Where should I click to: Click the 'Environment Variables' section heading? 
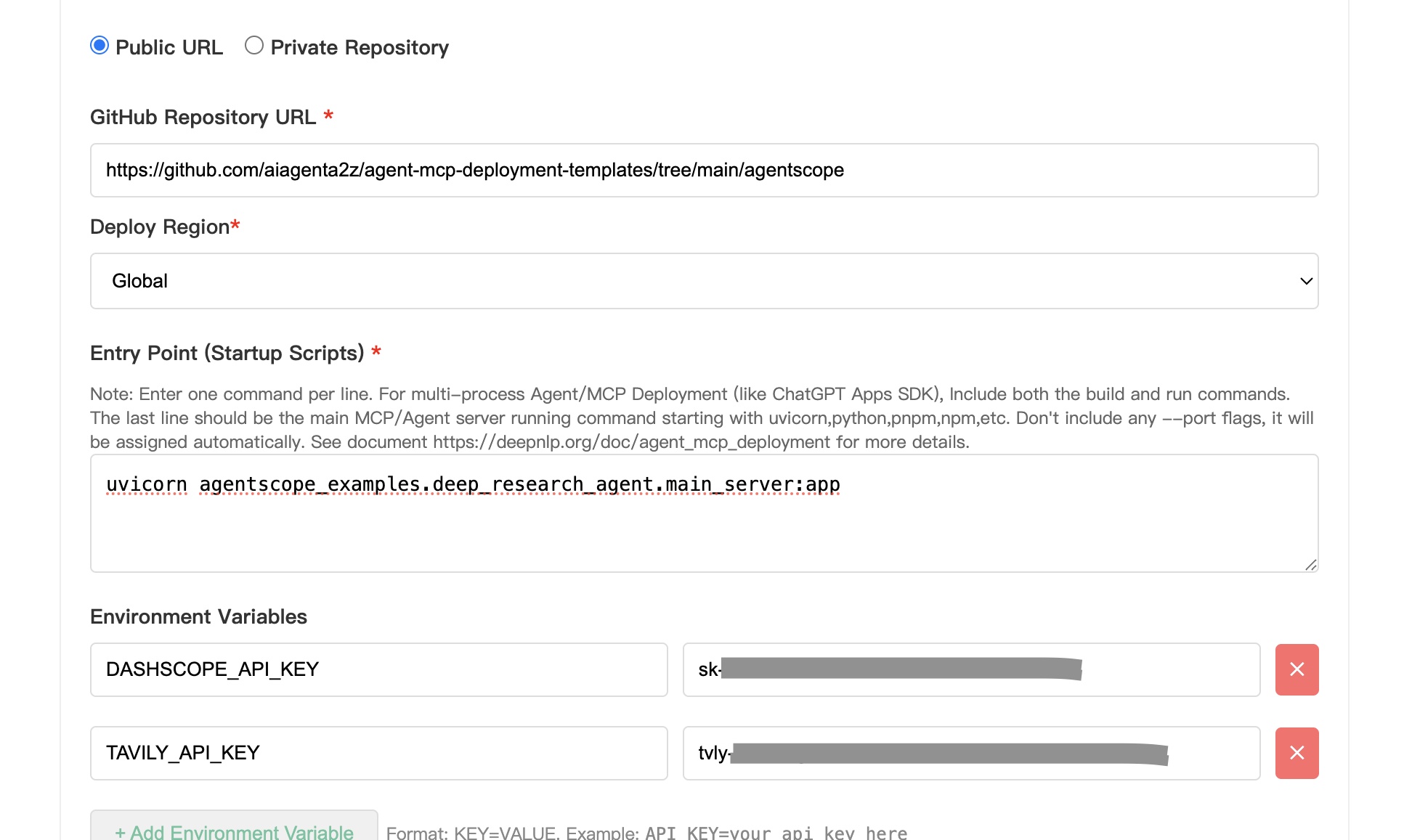tap(198, 616)
